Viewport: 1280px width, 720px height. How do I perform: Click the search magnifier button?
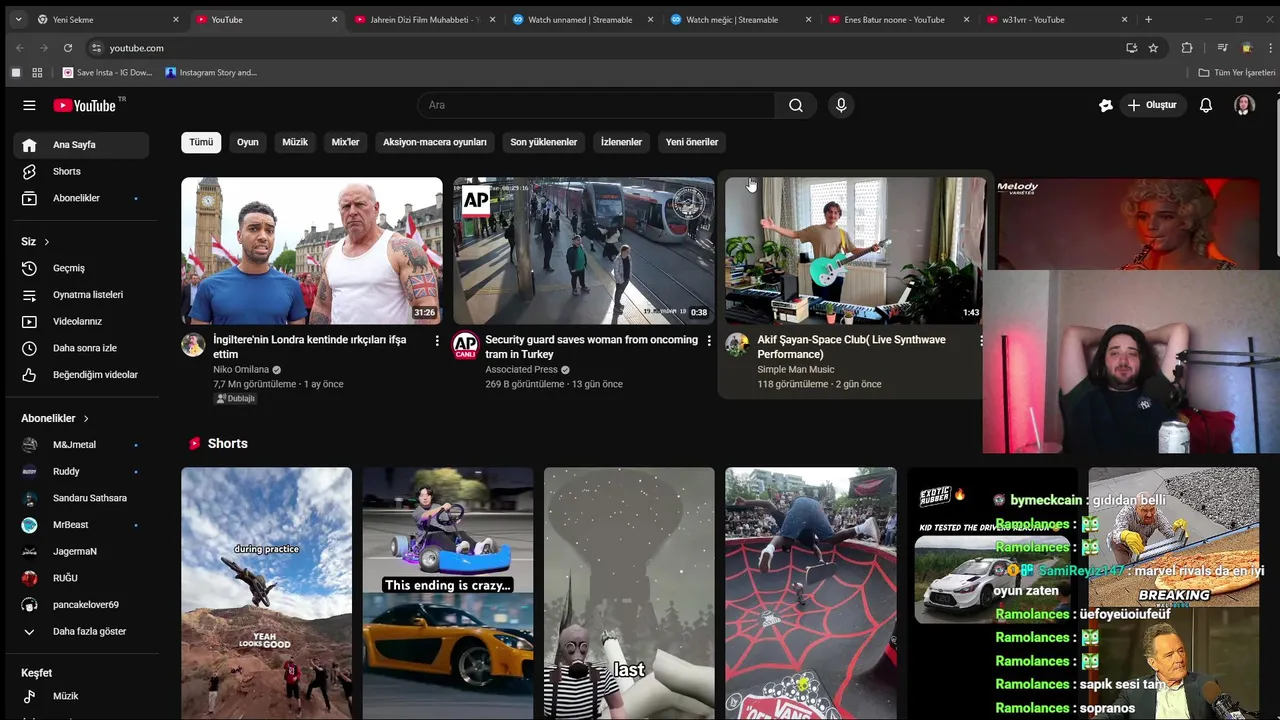(x=796, y=105)
